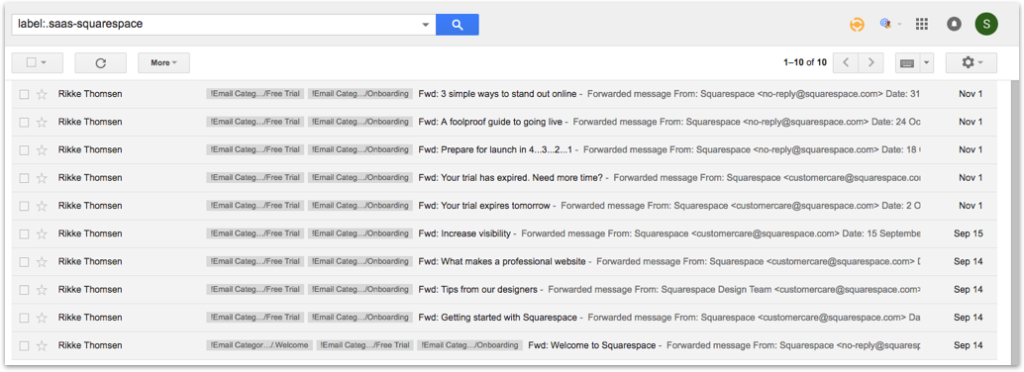Click the keyboard input tools icon
The width and height of the screenshot is (1024, 372).
tap(906, 63)
